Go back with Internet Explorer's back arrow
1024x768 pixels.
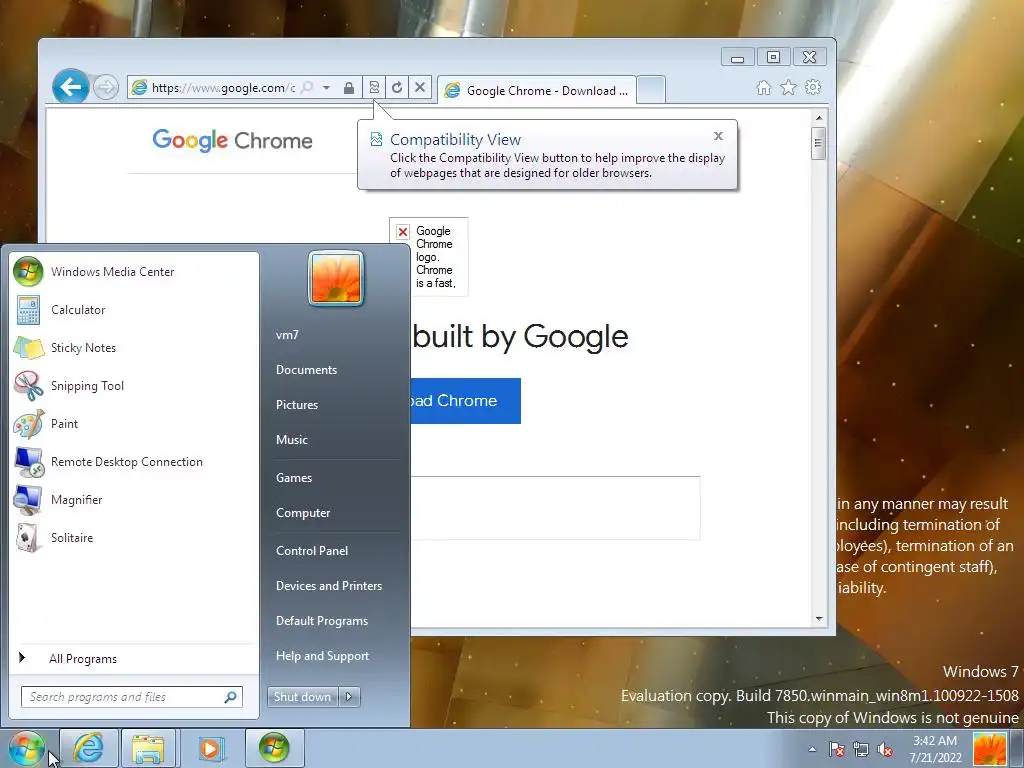[71, 86]
